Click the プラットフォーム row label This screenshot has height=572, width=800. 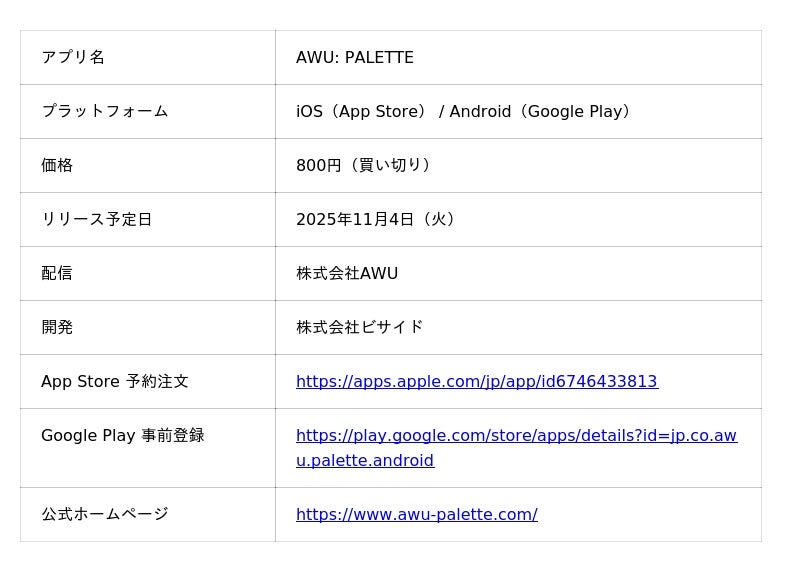104,111
